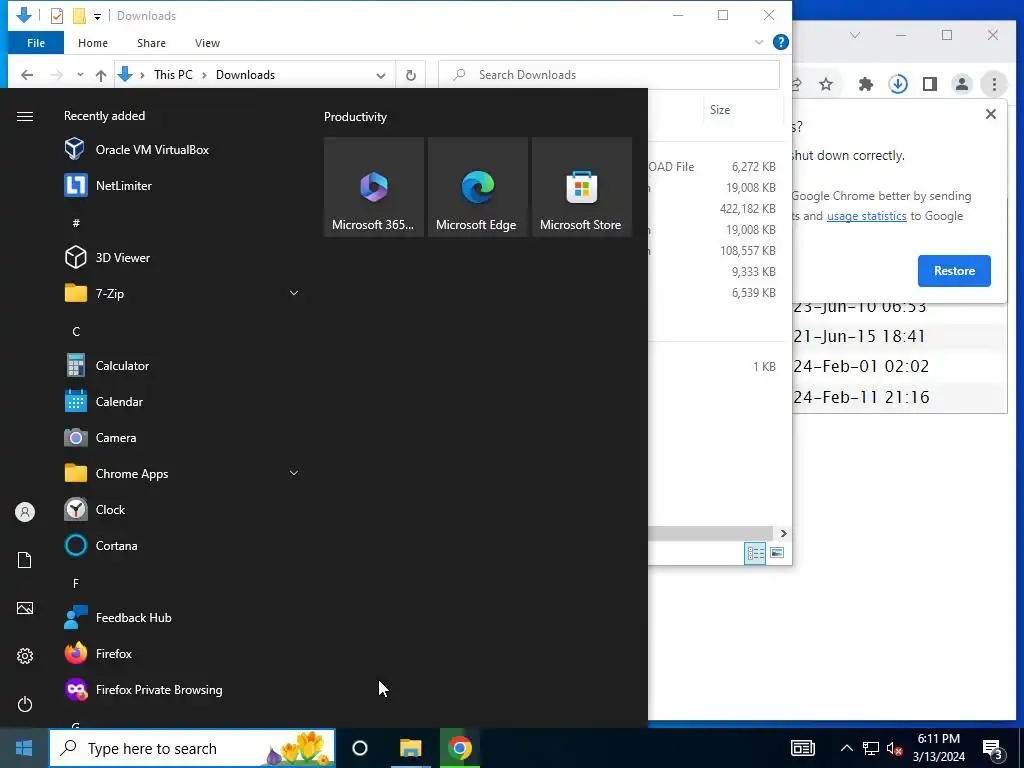Switch to large thumbnails view
This screenshot has width=1024, height=768.
[777, 553]
